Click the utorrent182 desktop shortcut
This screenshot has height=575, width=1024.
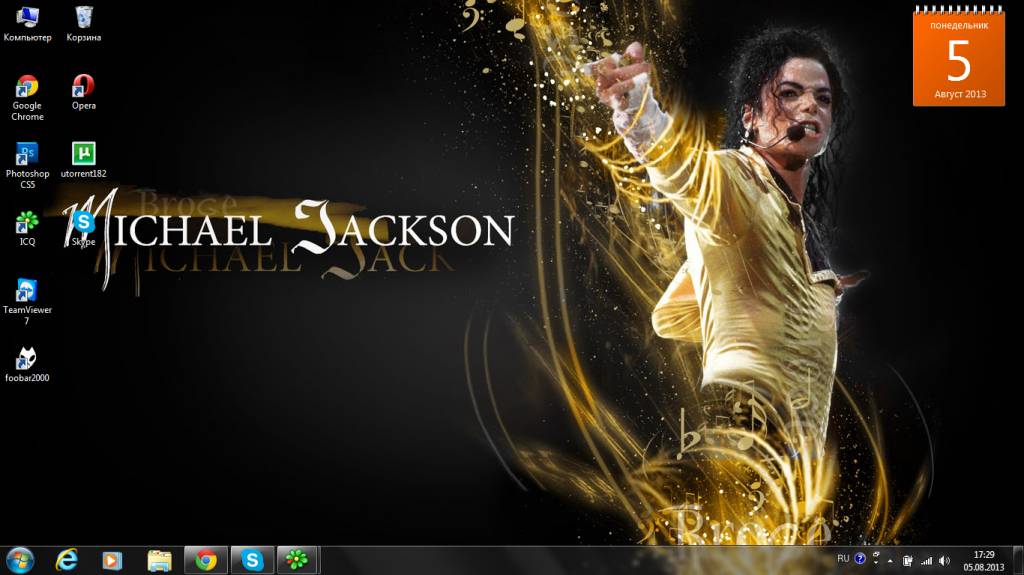click(x=84, y=155)
